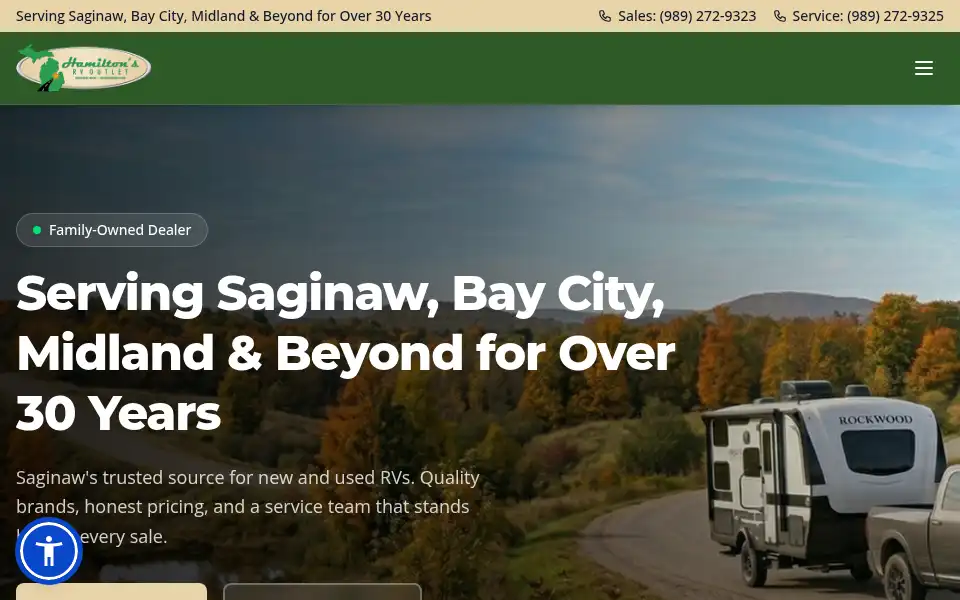Click the phone icon beside Sales

(x=605, y=16)
